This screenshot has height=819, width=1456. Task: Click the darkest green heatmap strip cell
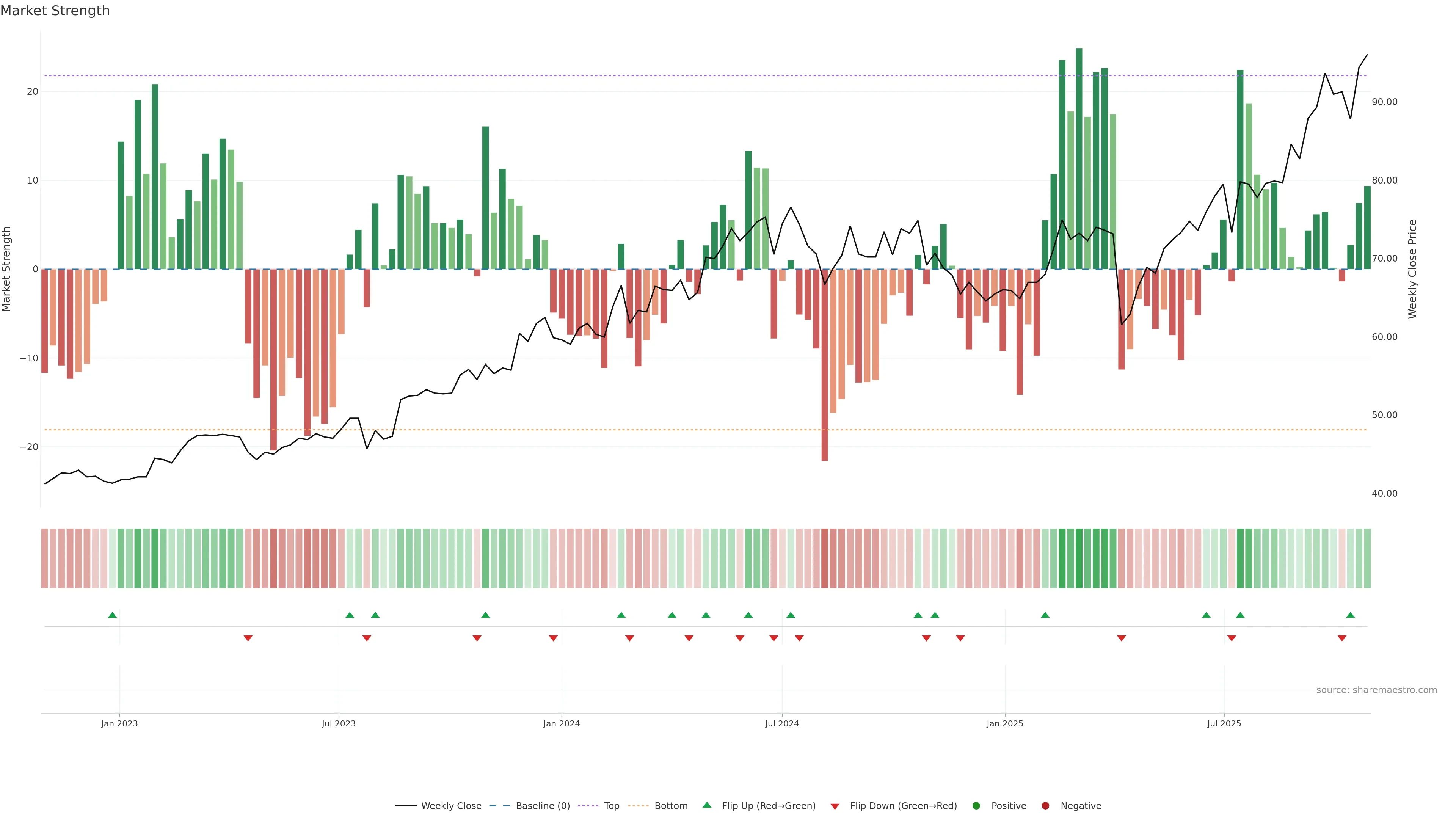(x=1079, y=559)
